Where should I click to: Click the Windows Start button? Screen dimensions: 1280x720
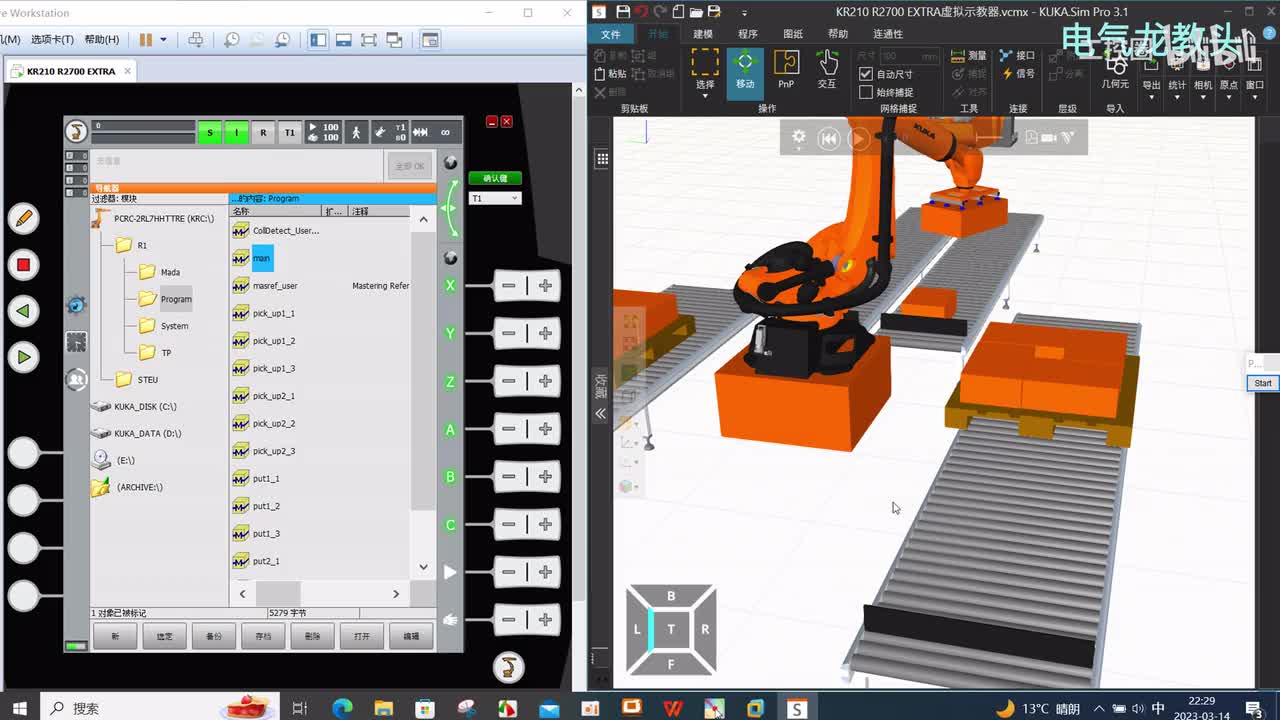[x=19, y=708]
